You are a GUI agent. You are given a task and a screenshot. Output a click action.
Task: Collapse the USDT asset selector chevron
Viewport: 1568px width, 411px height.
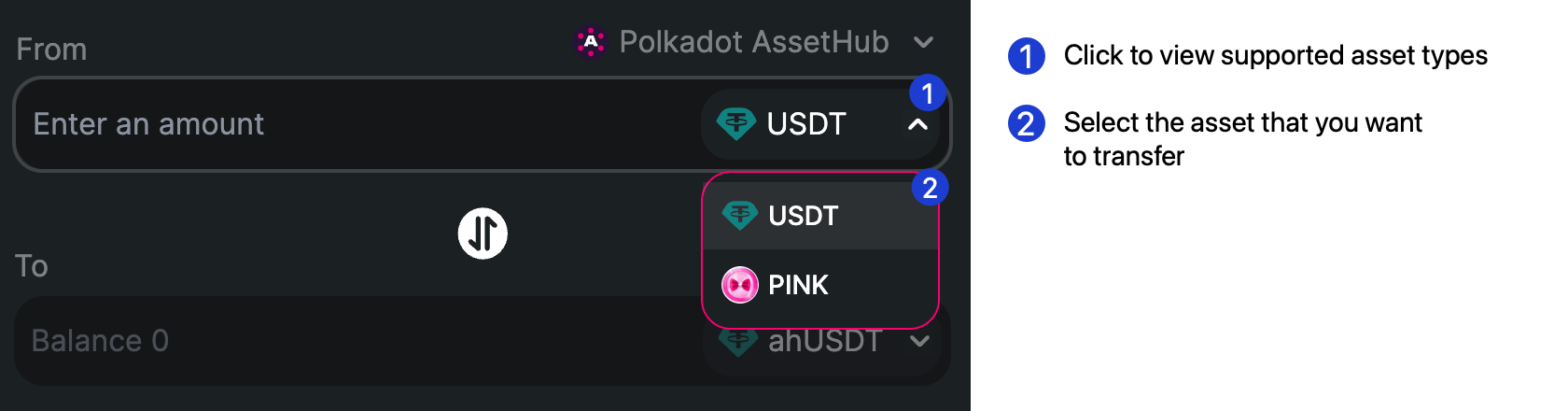coord(918,124)
